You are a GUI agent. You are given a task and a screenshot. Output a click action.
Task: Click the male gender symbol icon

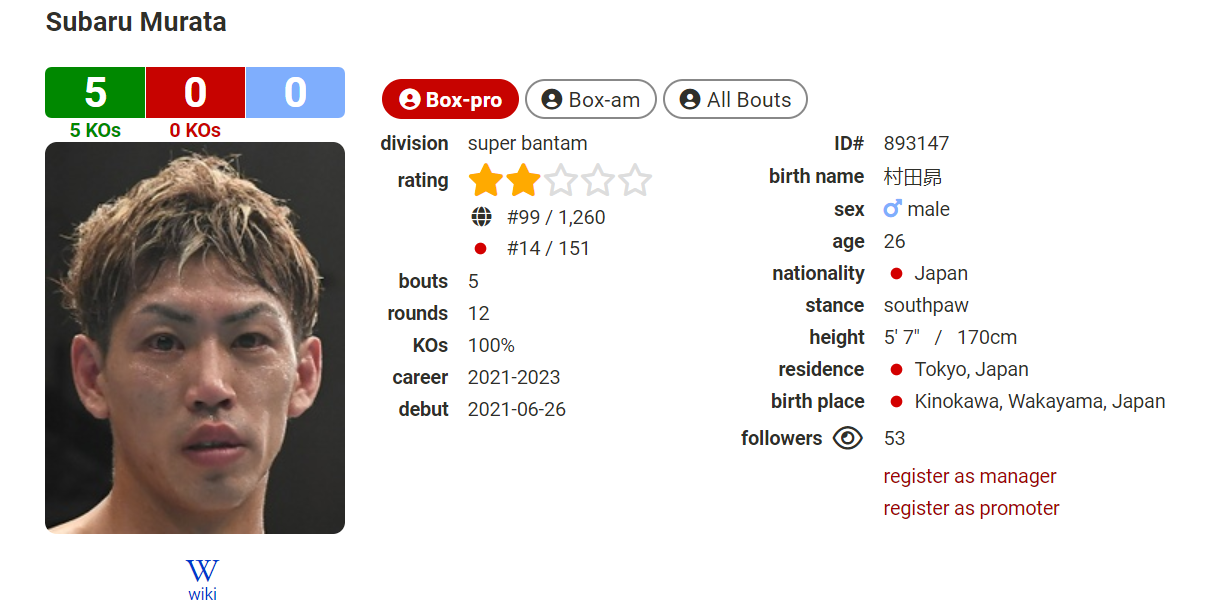click(893, 209)
